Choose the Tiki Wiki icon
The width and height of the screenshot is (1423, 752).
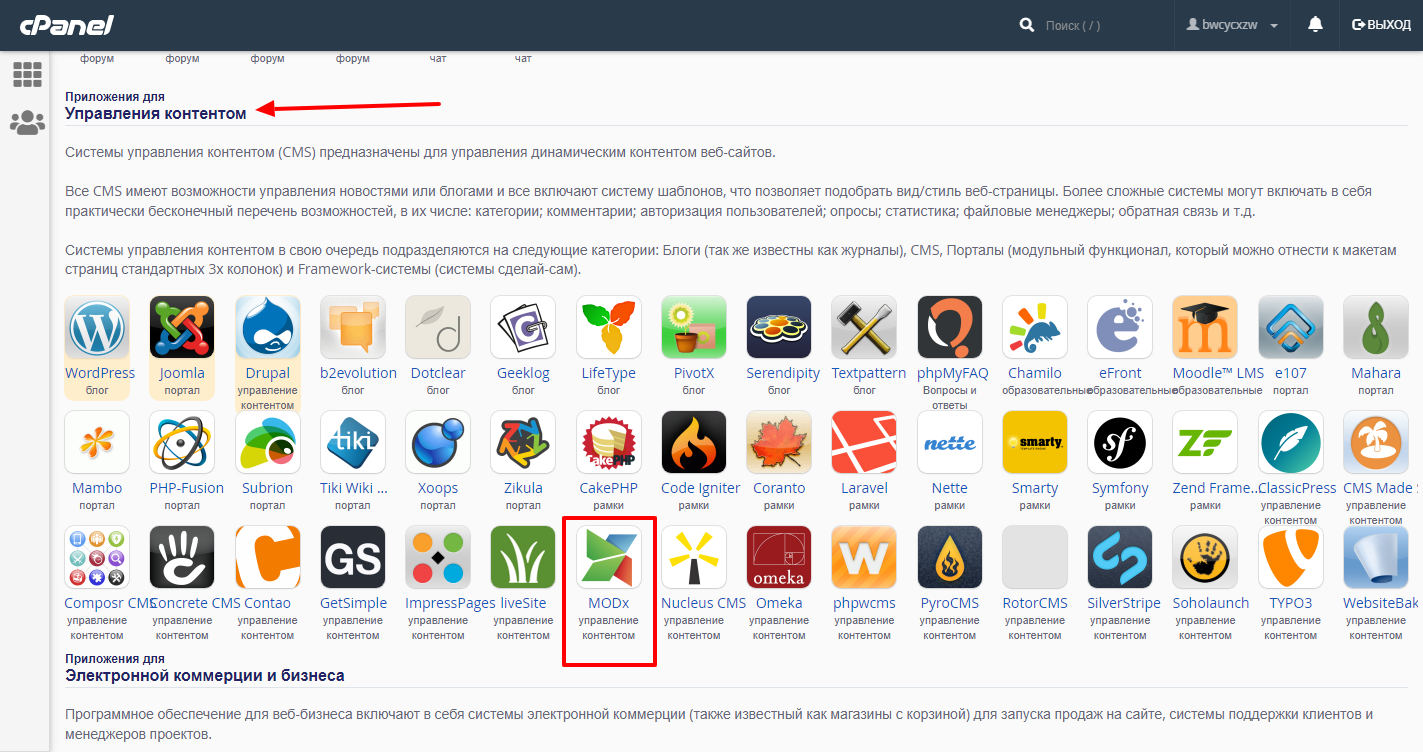353,443
